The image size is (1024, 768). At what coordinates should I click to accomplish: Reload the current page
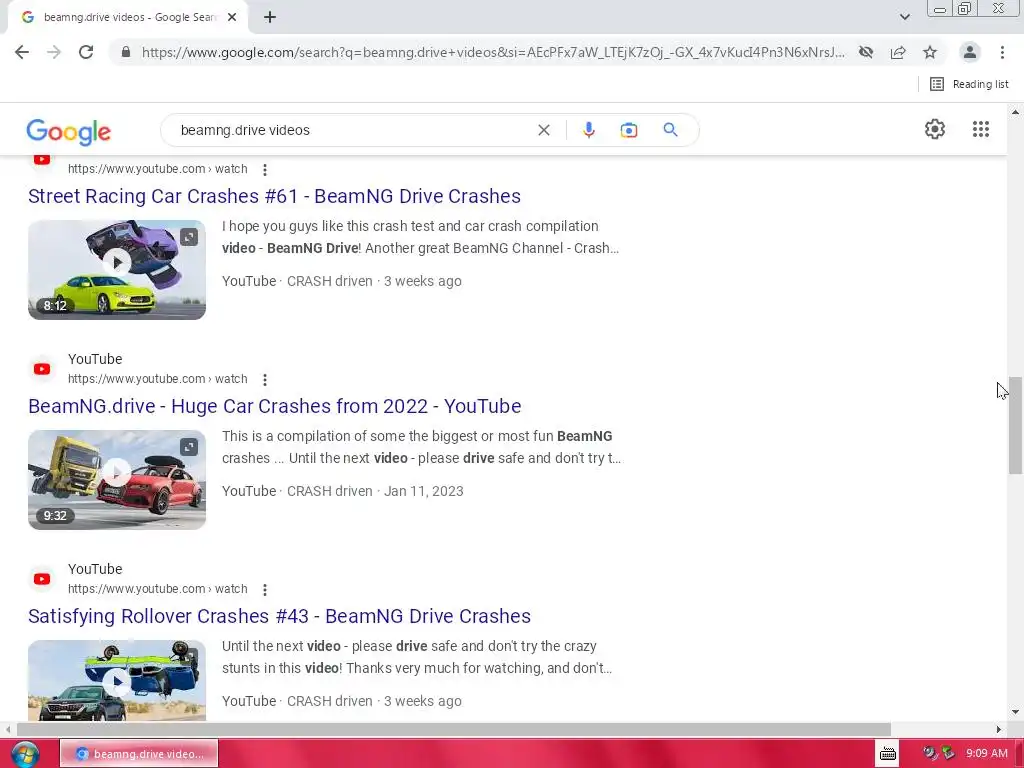pyautogui.click(x=86, y=52)
